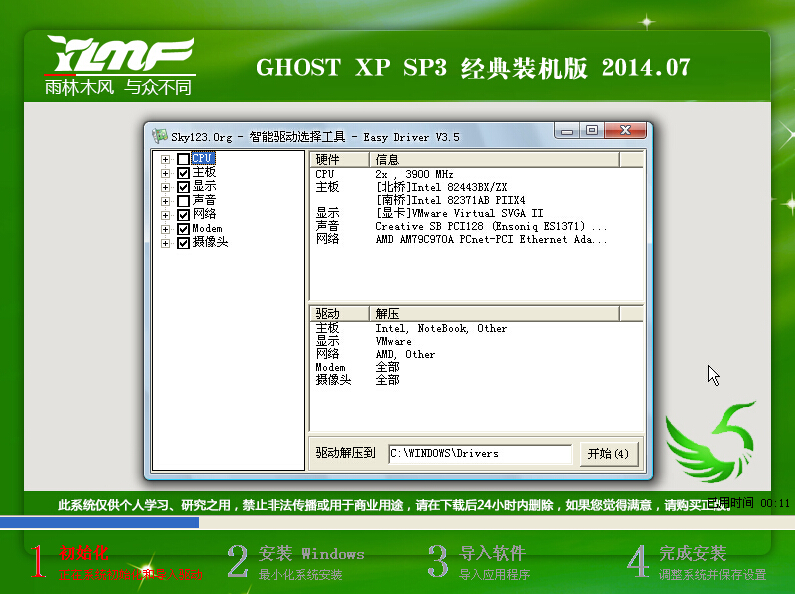Select the 声音 tree label
Screen dimensions: 795x594
(204, 200)
